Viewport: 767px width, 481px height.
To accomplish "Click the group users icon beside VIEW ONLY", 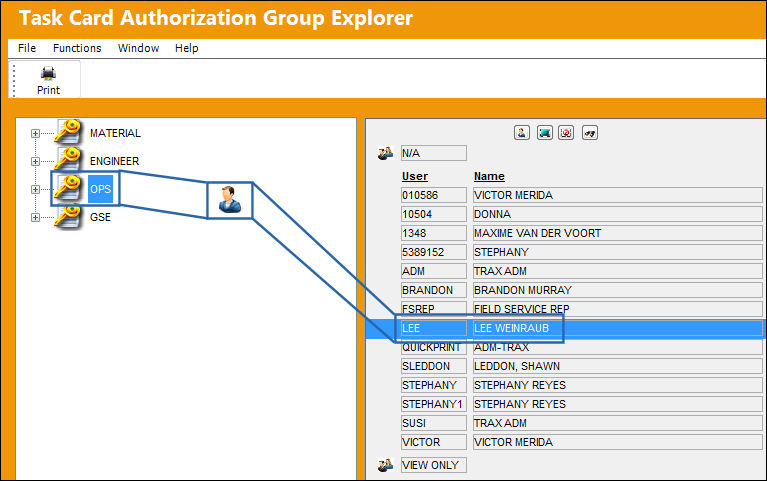I will coord(385,465).
